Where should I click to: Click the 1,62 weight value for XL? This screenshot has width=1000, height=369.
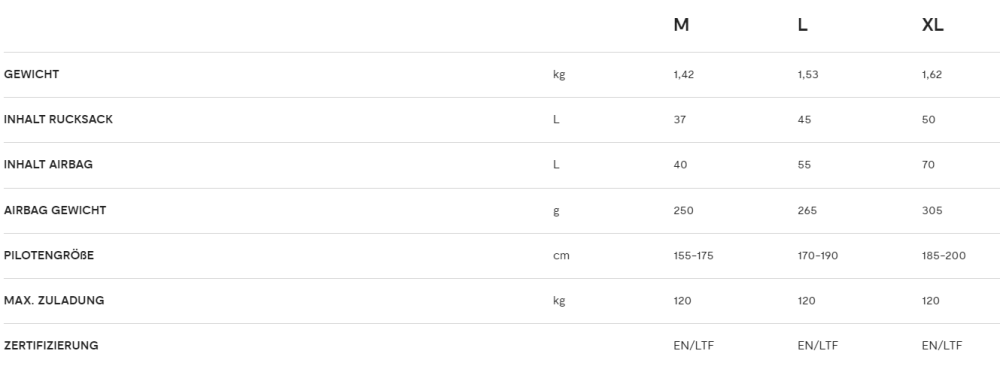pyautogui.click(x=932, y=75)
